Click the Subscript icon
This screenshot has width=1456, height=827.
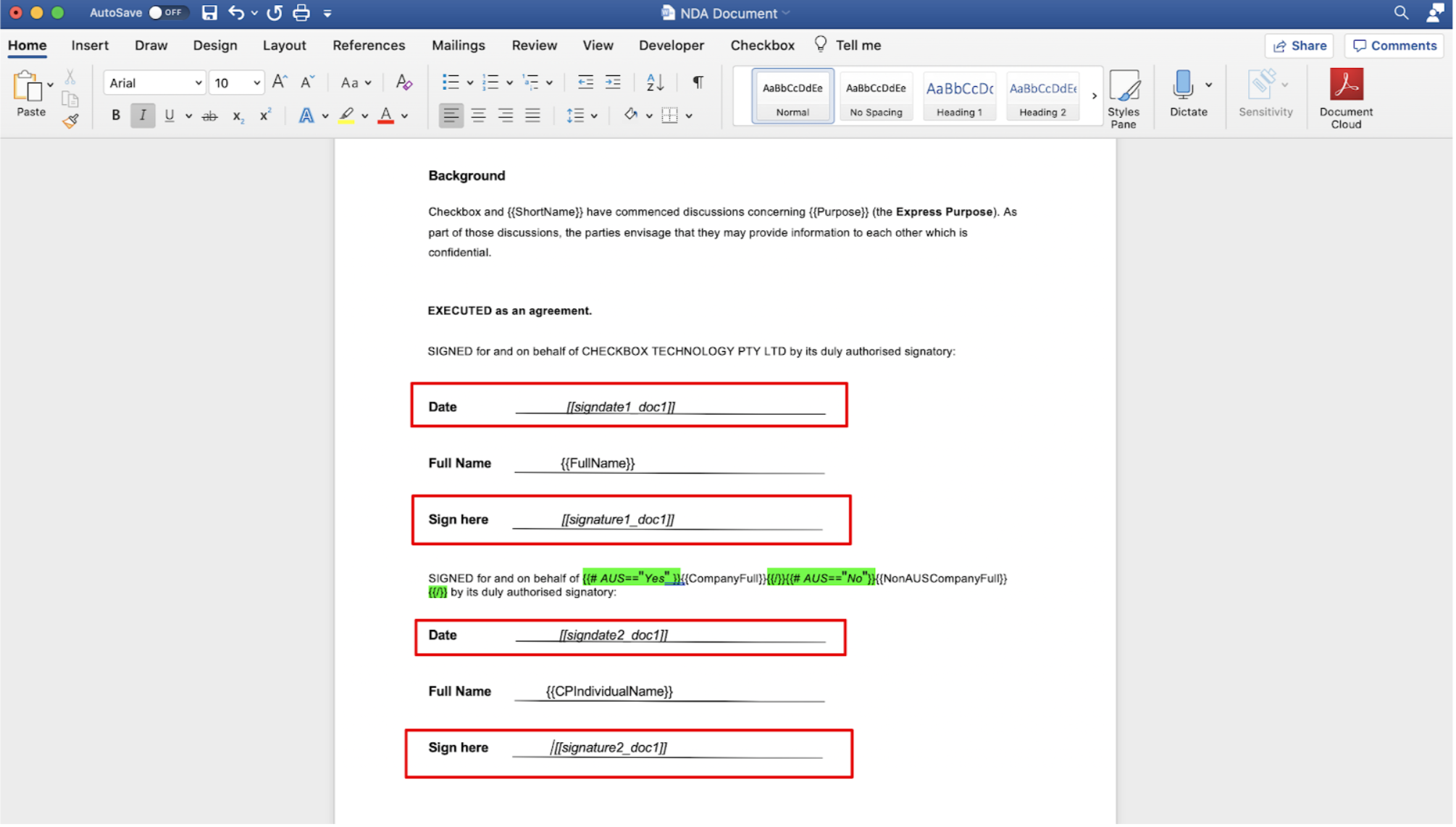point(238,116)
